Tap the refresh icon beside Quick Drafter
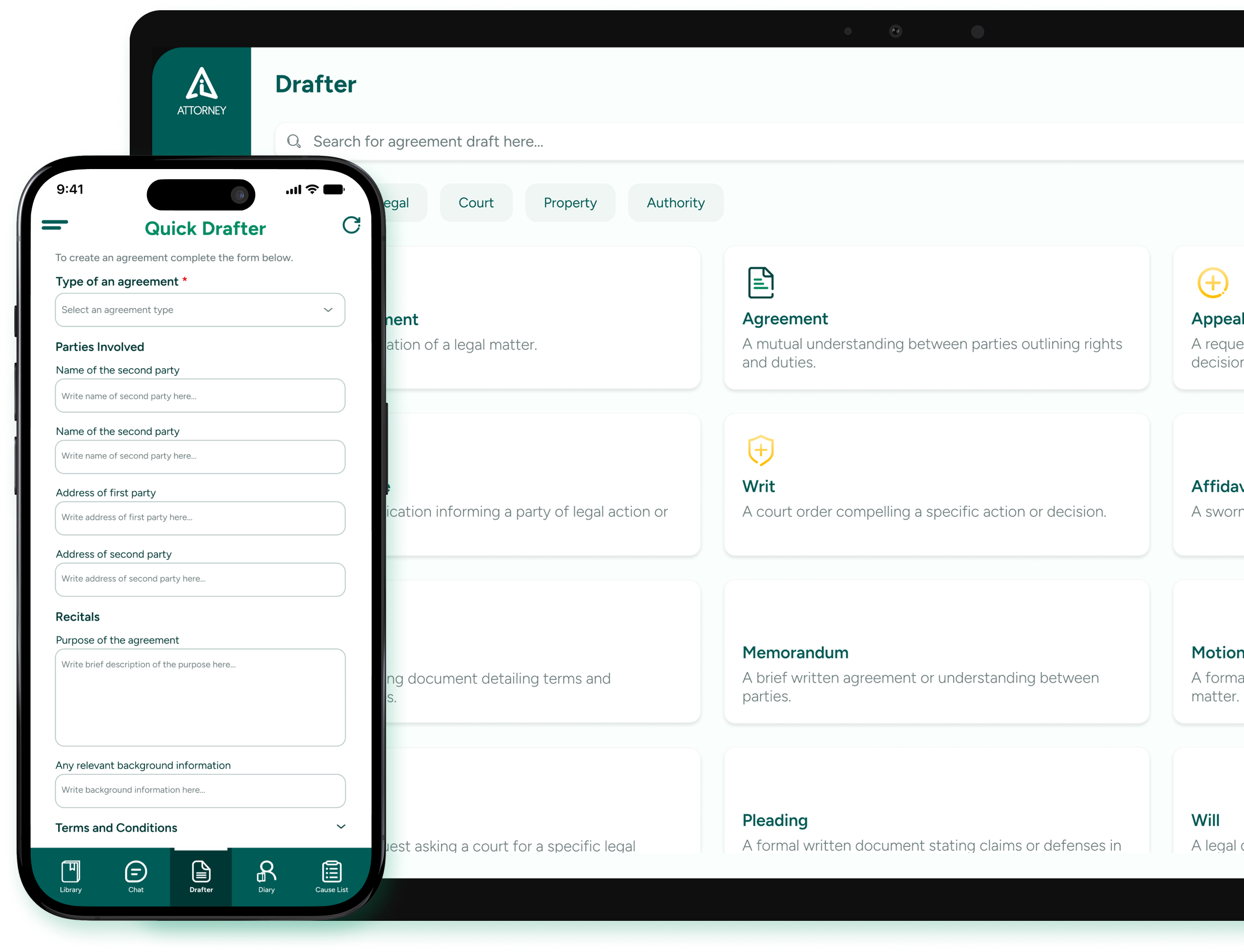Screen dimensions: 1244x952 point(351,225)
